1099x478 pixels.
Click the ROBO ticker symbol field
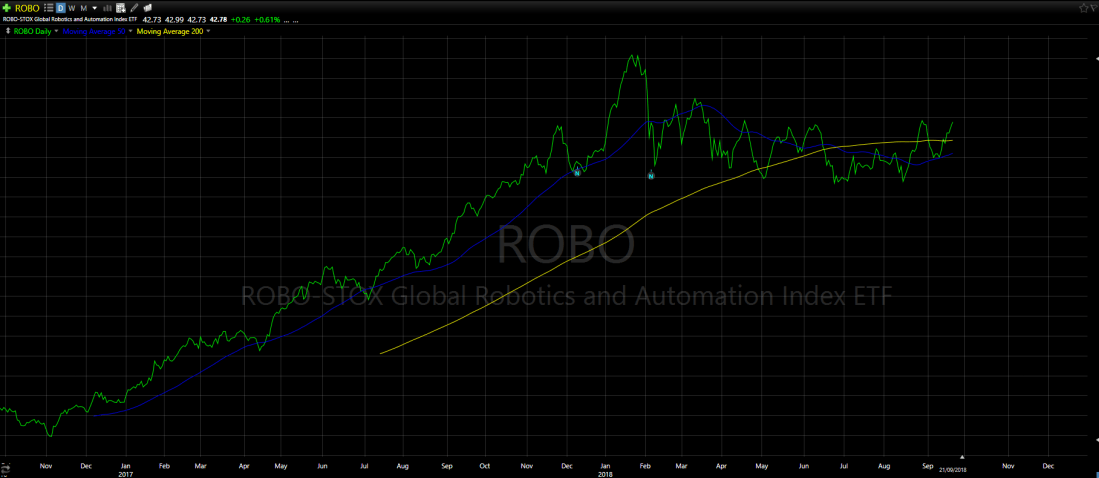pos(27,8)
